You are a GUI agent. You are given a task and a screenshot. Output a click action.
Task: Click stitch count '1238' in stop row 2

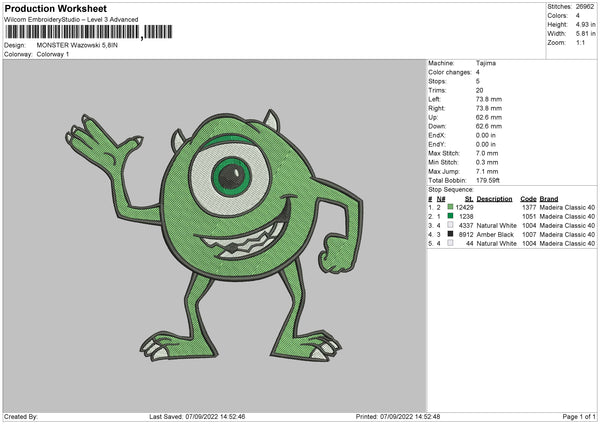(466, 216)
